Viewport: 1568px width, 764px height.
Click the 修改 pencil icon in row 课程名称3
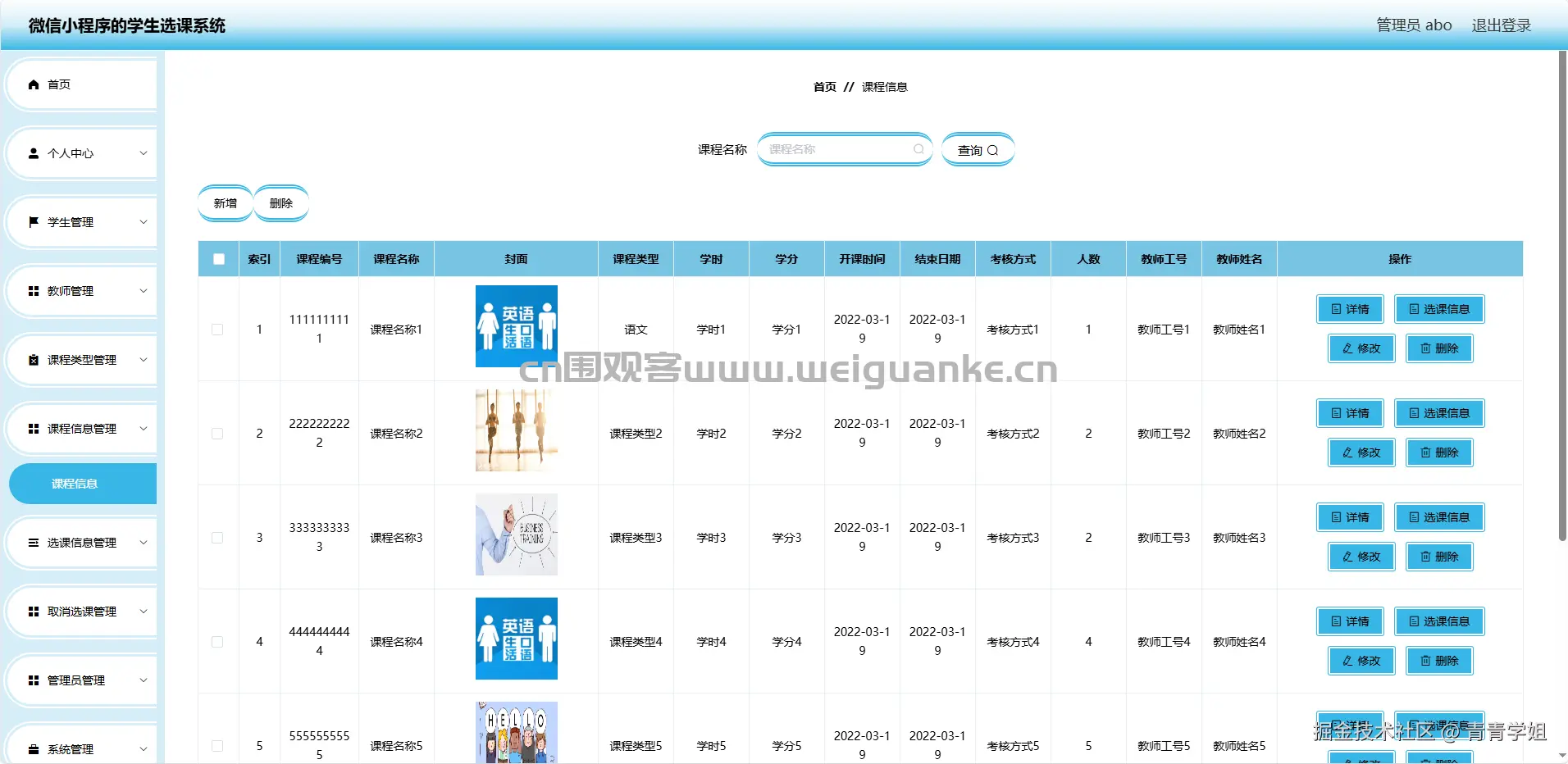[1347, 557]
